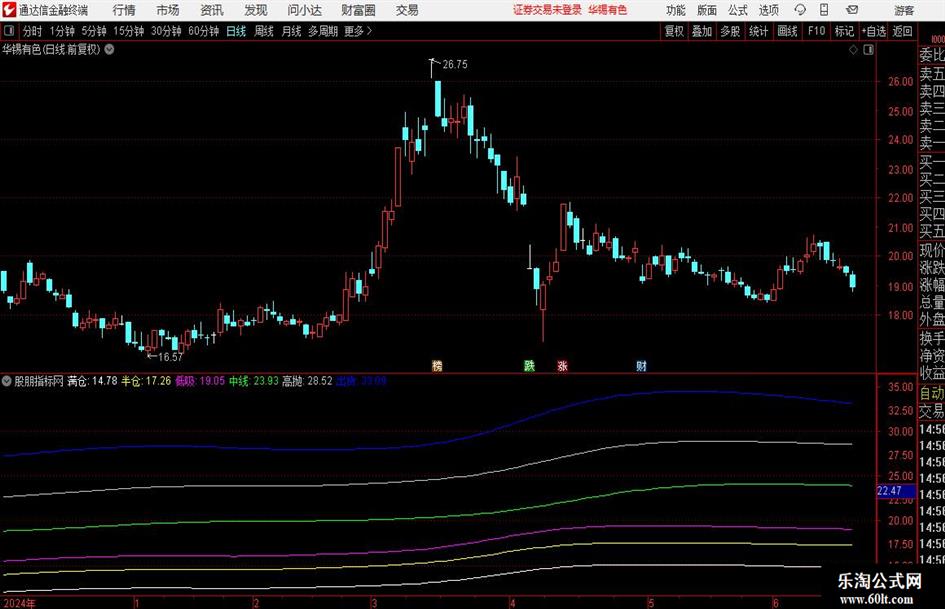The height and width of the screenshot is (609, 945).
Task: Click the 复权 toolbar button
Action: (674, 31)
